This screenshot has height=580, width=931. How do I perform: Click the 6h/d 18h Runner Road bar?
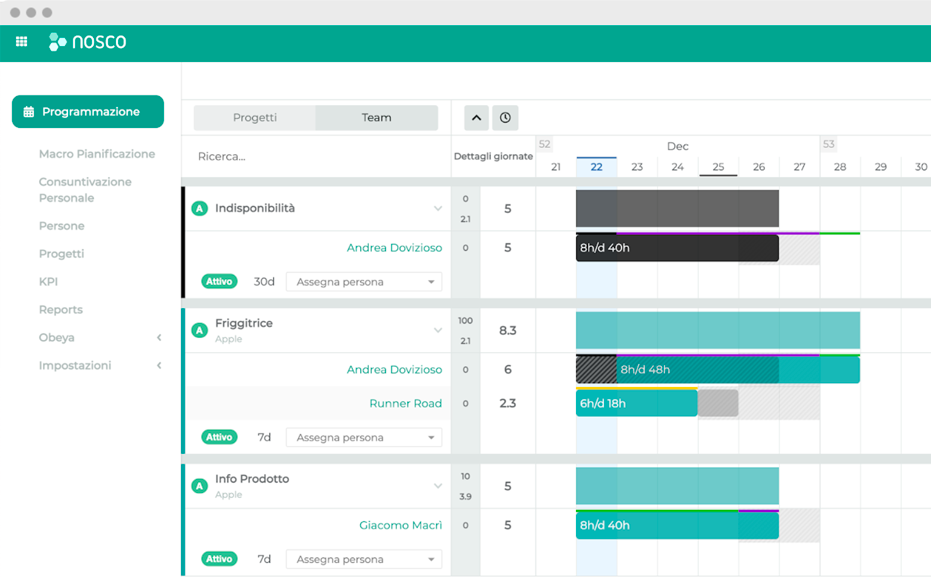point(636,403)
